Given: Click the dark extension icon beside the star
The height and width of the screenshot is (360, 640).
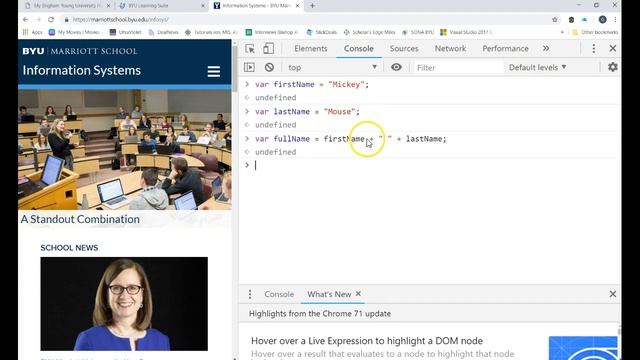Looking at the screenshot, I should click(x=571, y=19).
